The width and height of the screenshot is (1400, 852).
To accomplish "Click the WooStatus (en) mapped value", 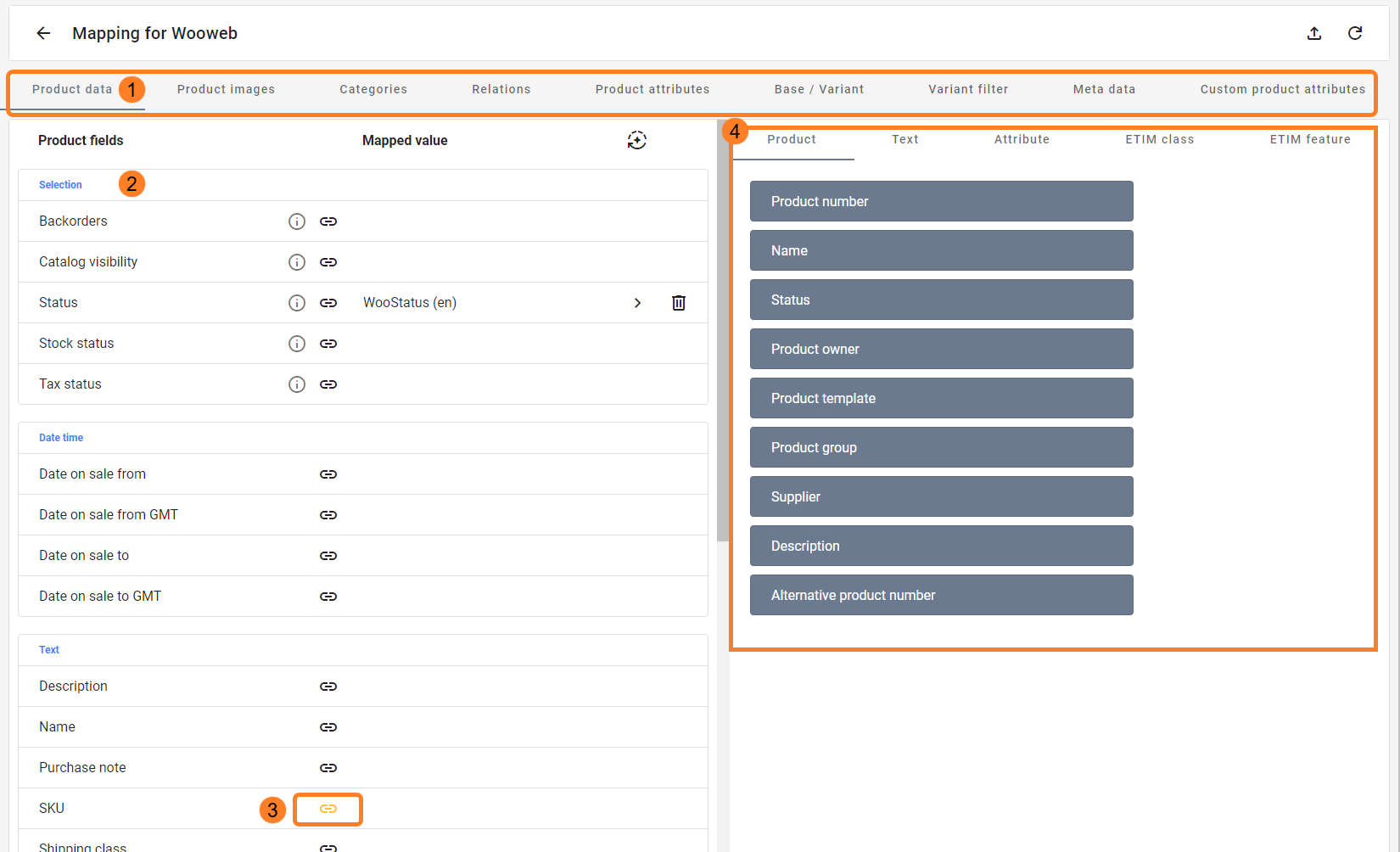I will 410,303.
